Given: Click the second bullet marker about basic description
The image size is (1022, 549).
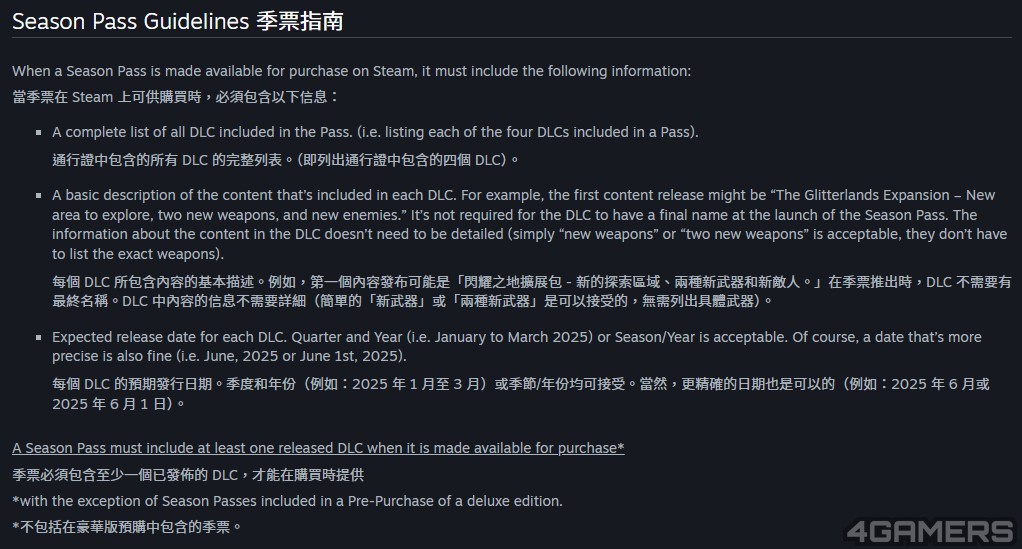Looking at the screenshot, I should [38, 196].
